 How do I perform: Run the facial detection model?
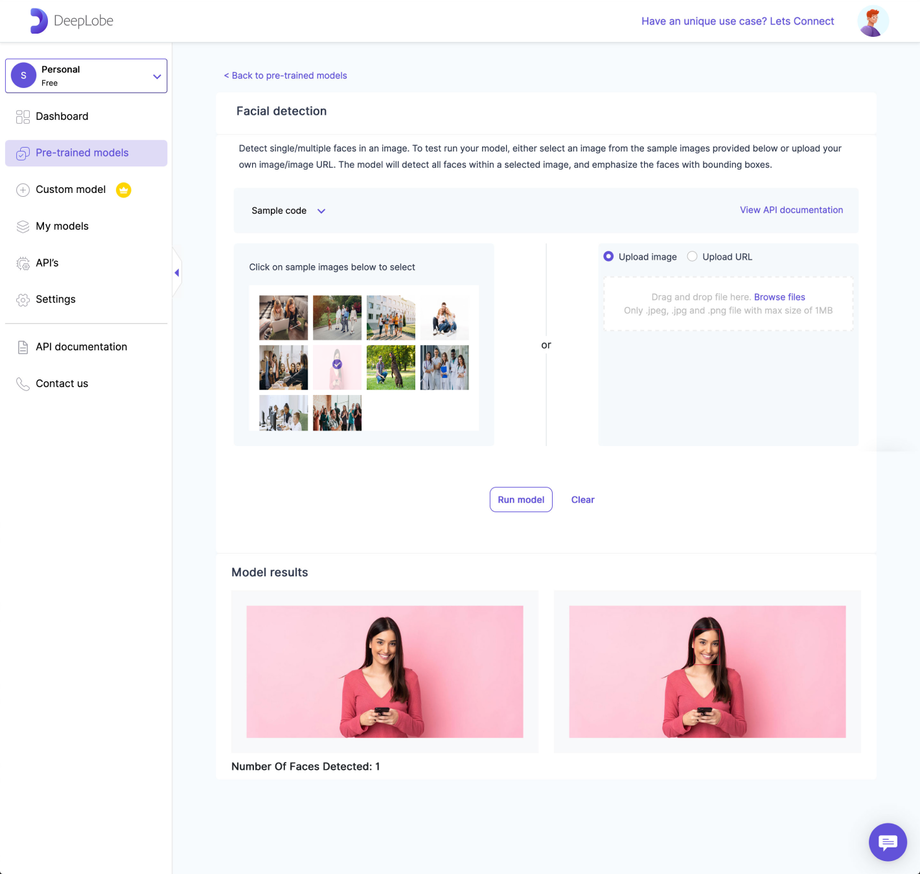click(x=521, y=499)
